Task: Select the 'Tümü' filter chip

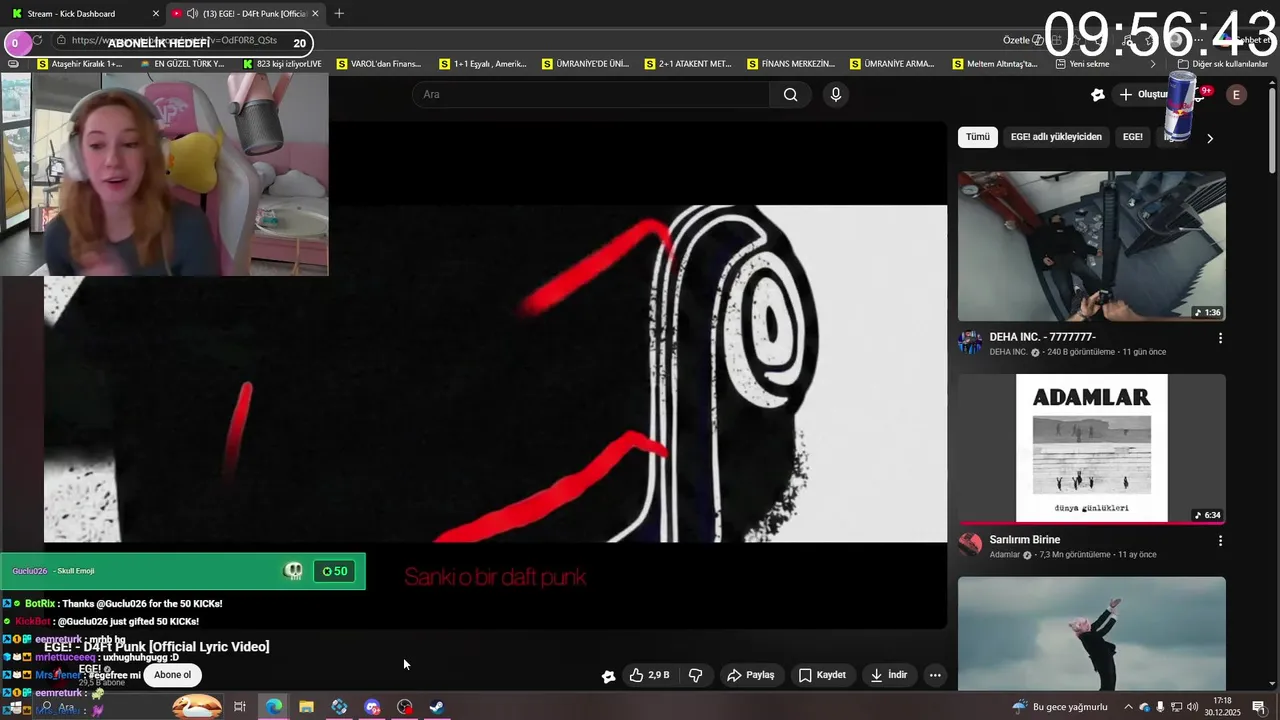Action: (977, 137)
